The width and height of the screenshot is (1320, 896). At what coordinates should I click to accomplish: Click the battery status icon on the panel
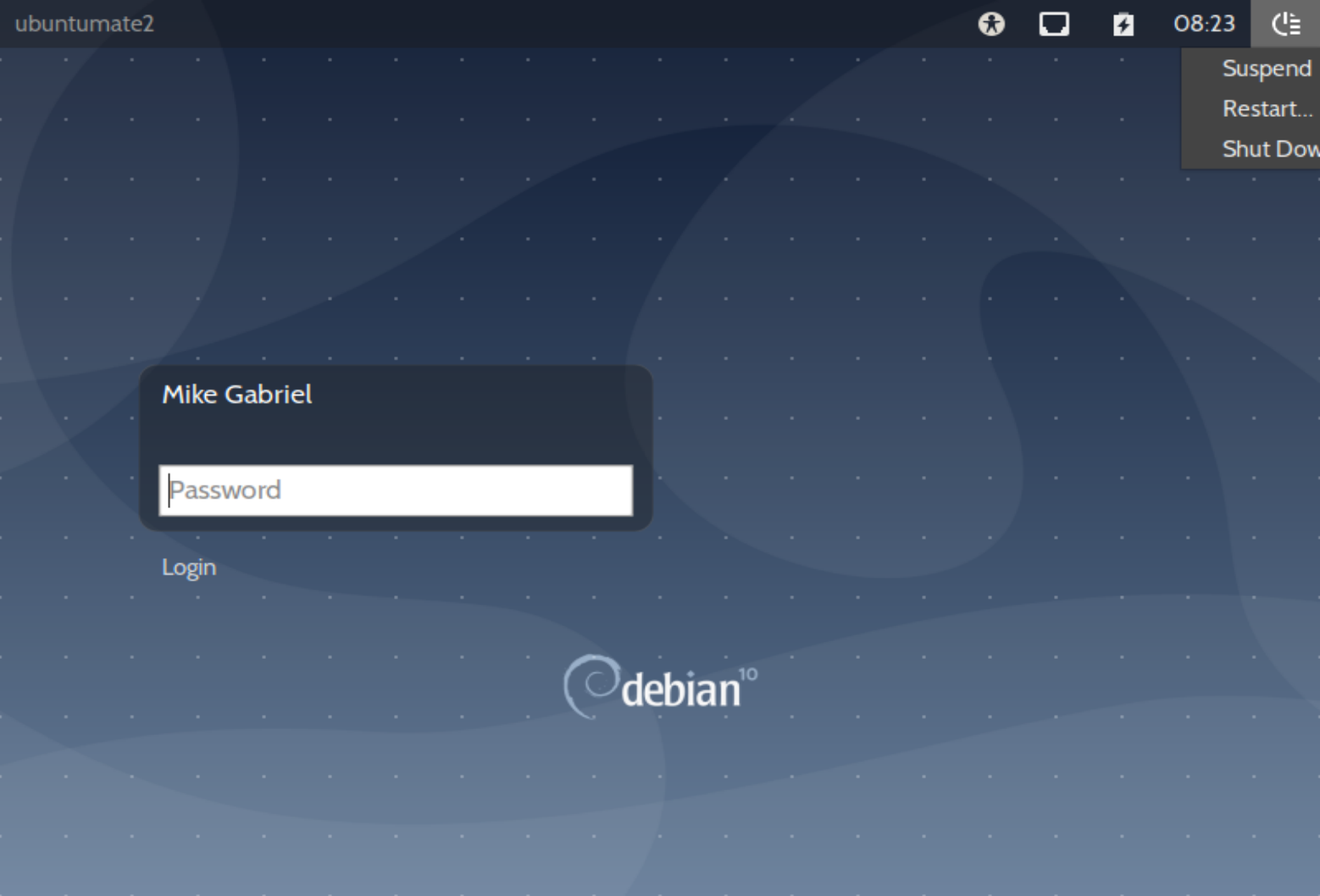click(x=1123, y=24)
